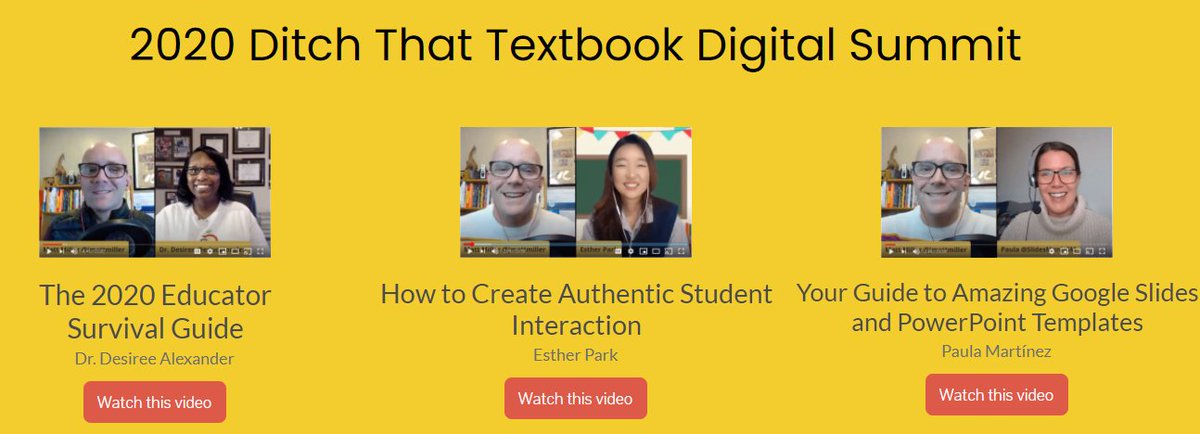Image resolution: width=1200 pixels, height=434 pixels.
Task: Skip to next on Paula Martínez video
Action: pos(904,251)
